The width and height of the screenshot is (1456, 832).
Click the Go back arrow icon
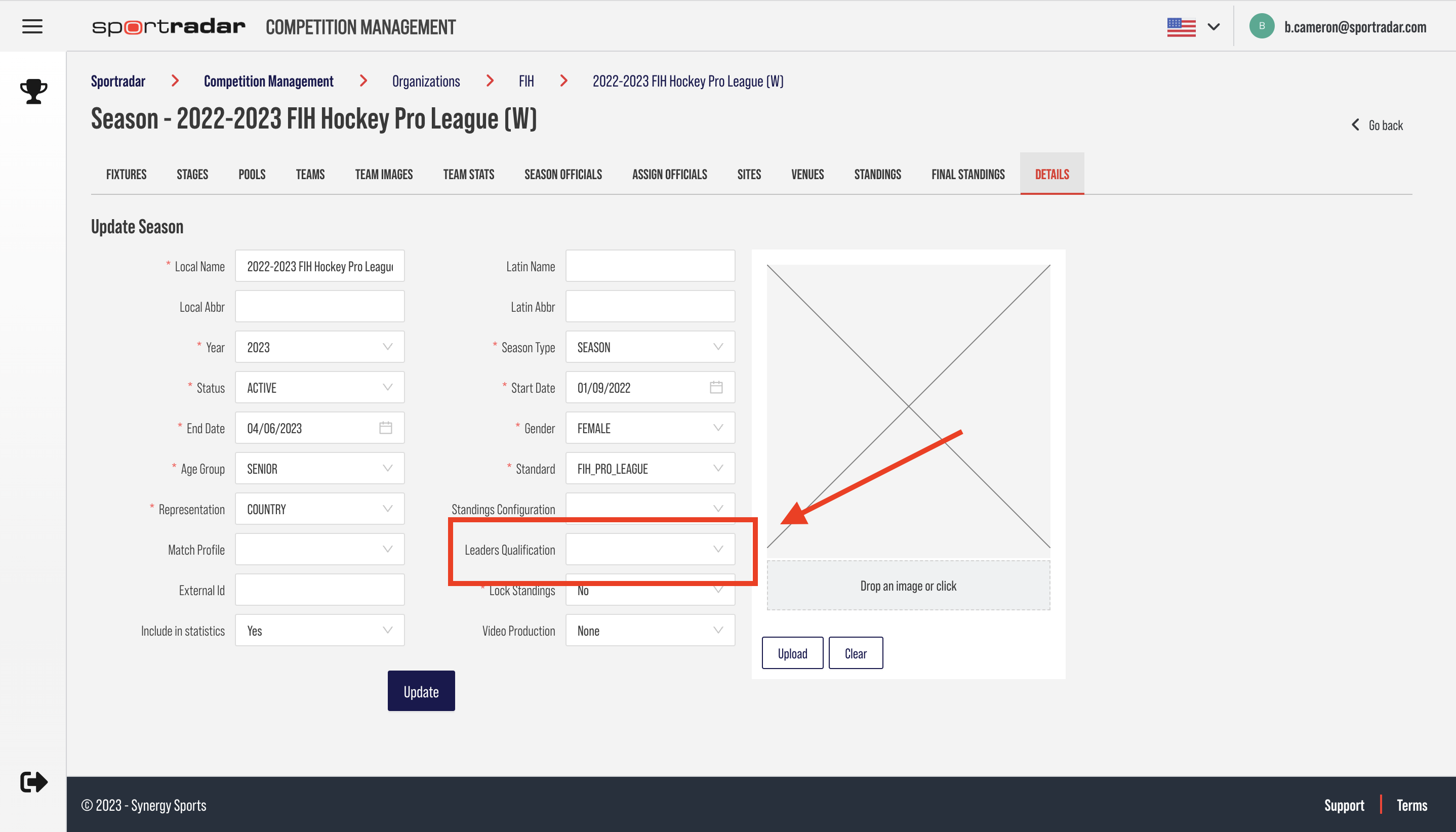[x=1355, y=124]
